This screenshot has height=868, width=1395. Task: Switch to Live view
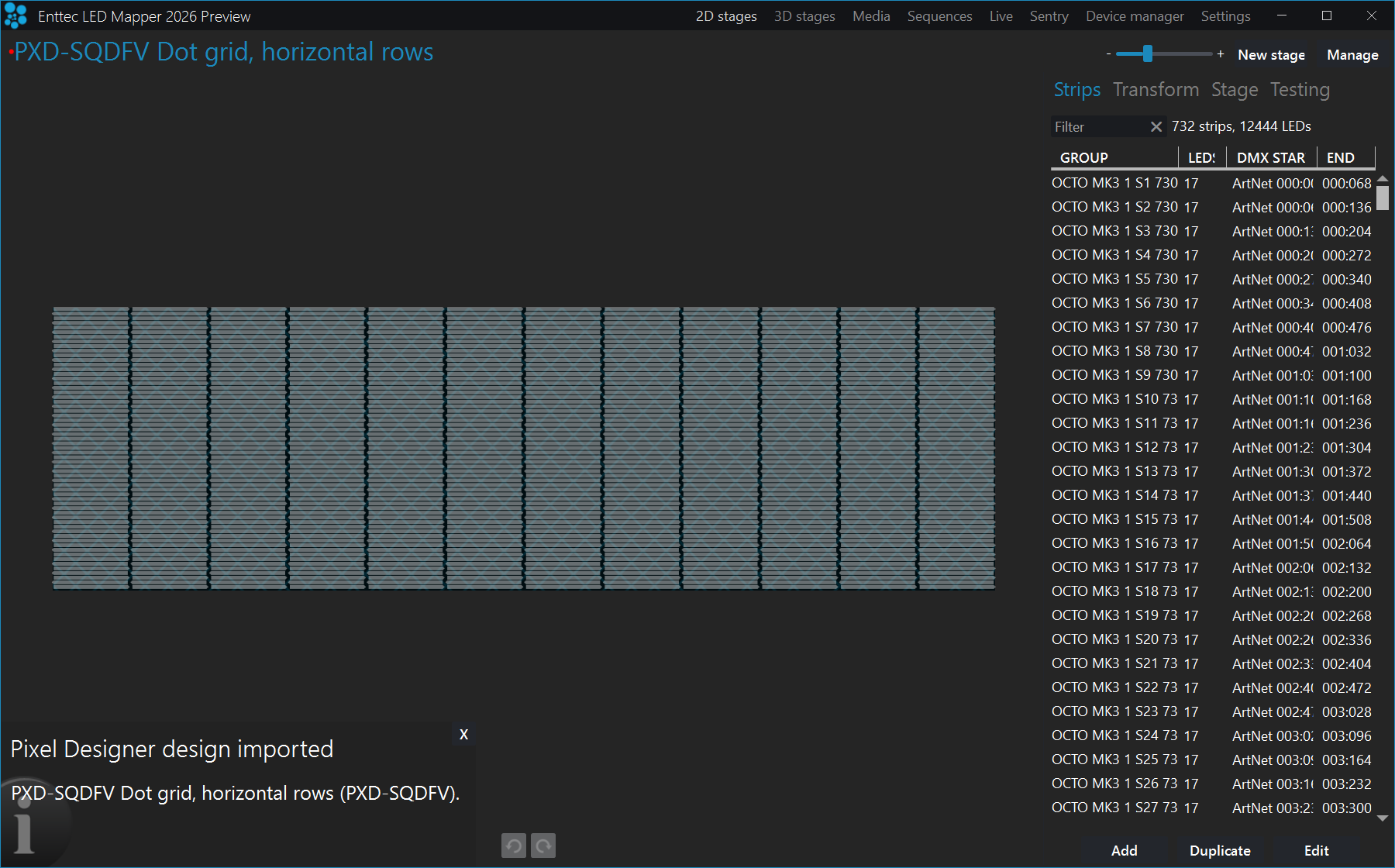(1001, 16)
